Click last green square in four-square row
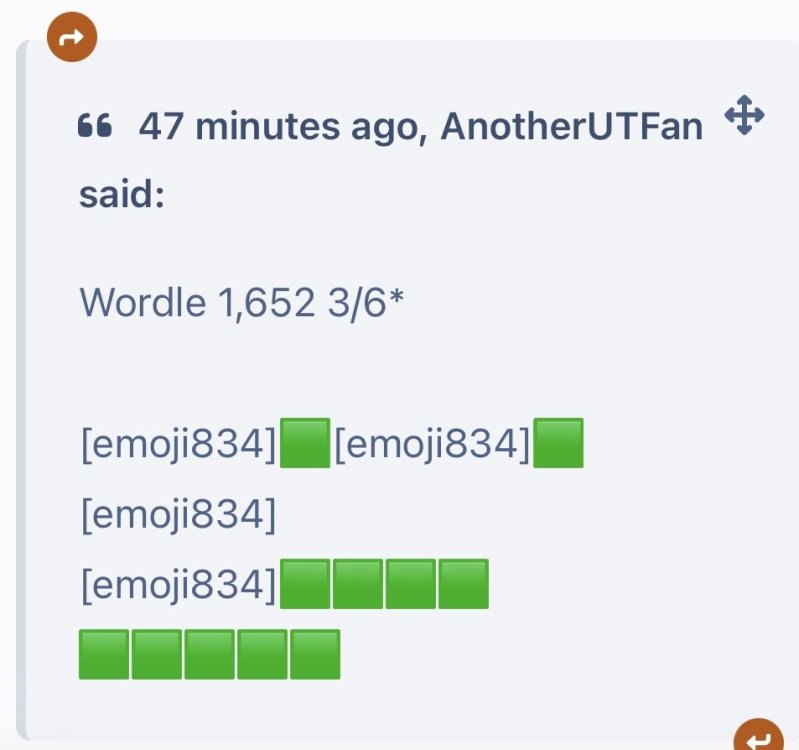 tap(463, 585)
